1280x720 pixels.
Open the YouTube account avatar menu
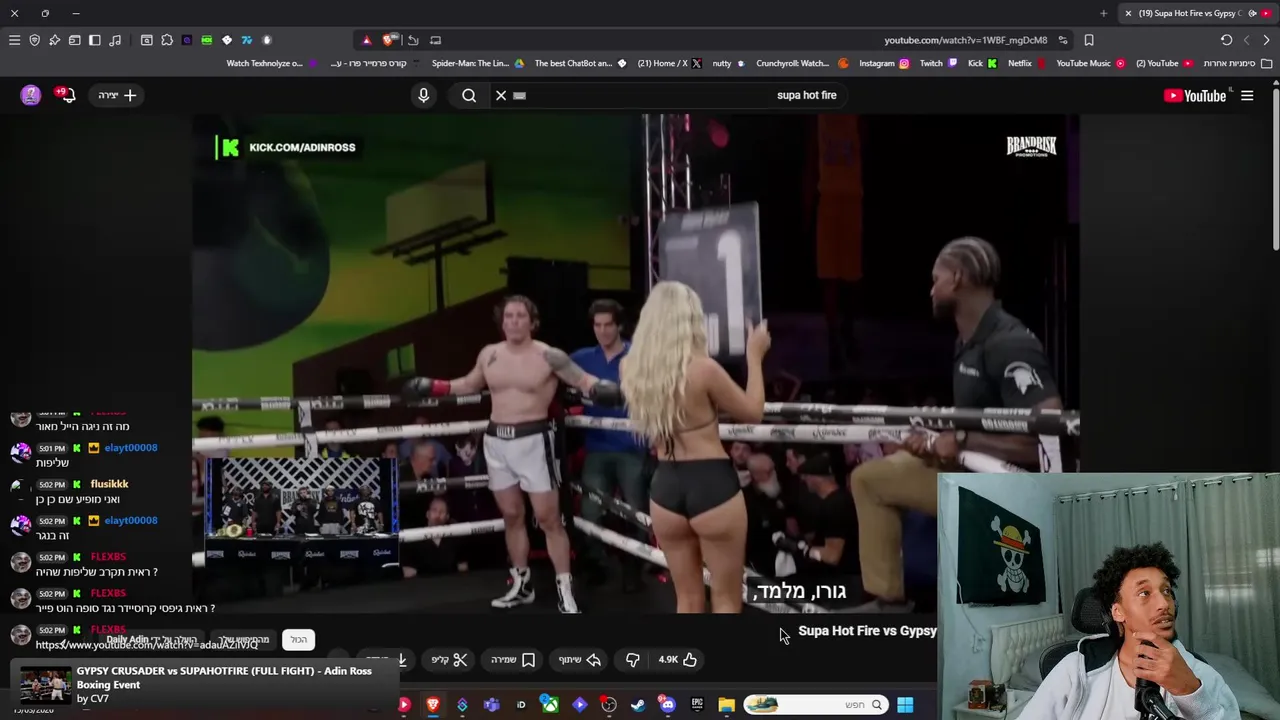coord(31,95)
